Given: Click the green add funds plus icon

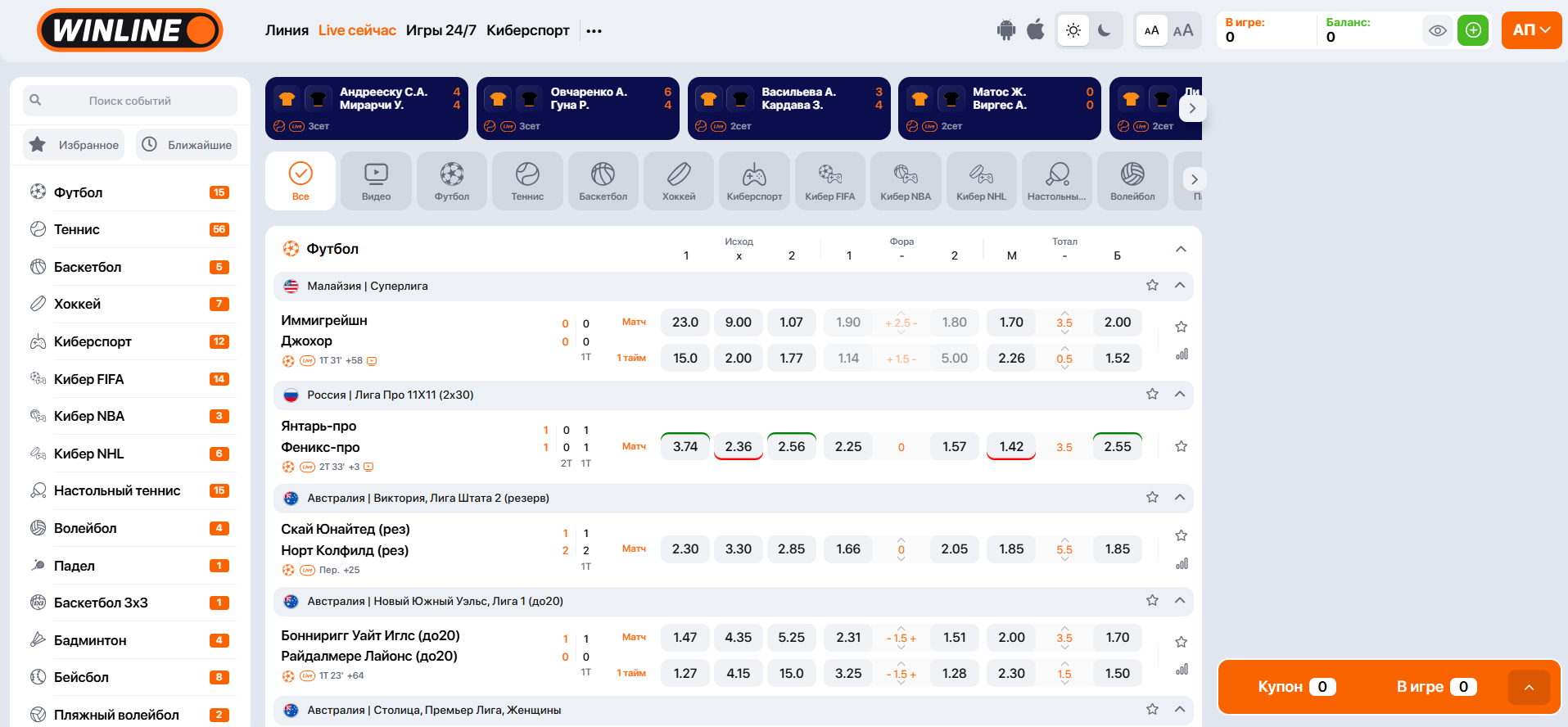Looking at the screenshot, I should (1473, 30).
